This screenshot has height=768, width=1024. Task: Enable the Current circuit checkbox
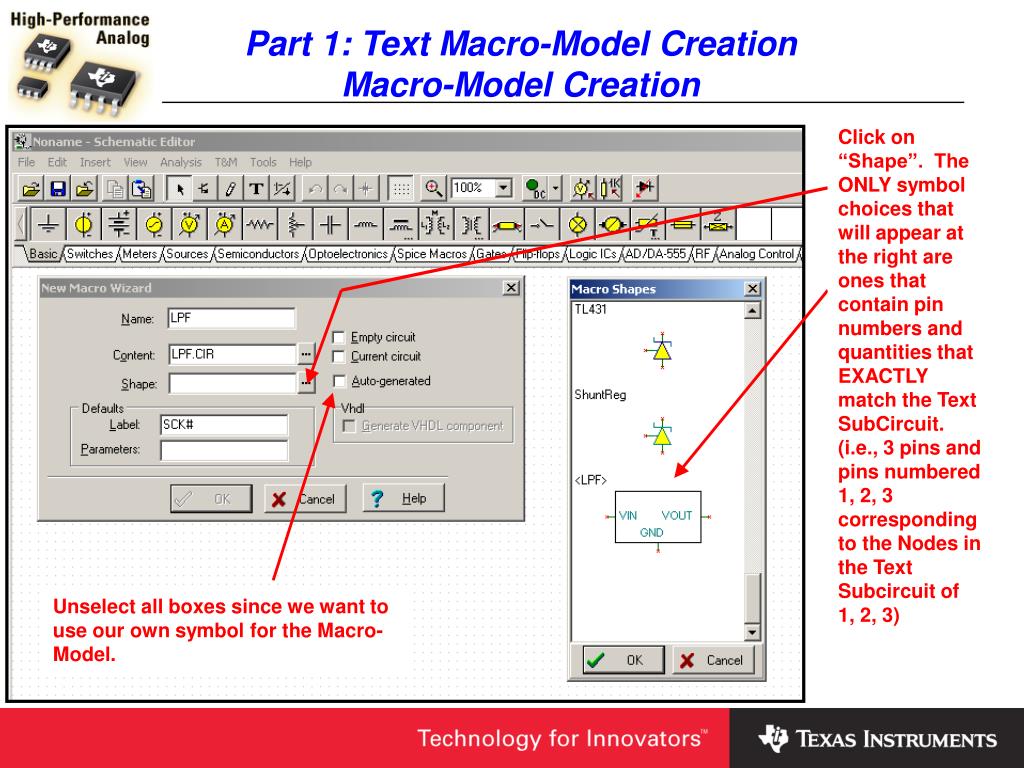338,357
